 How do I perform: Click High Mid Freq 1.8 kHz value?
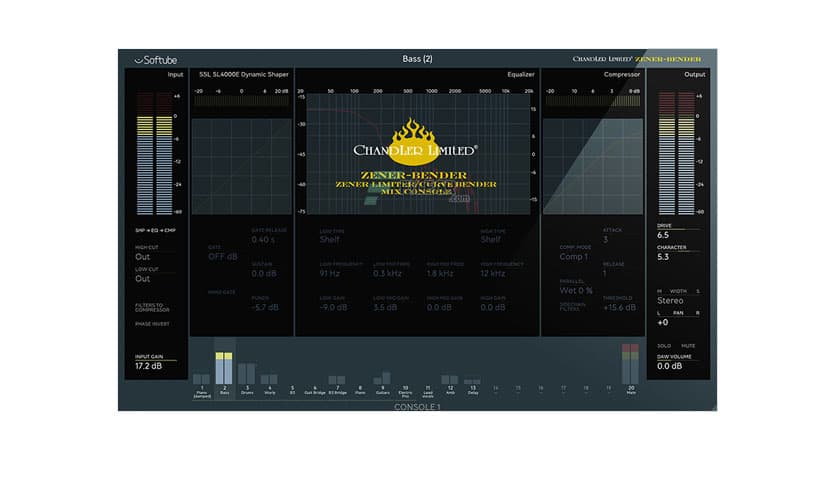[x=440, y=273]
